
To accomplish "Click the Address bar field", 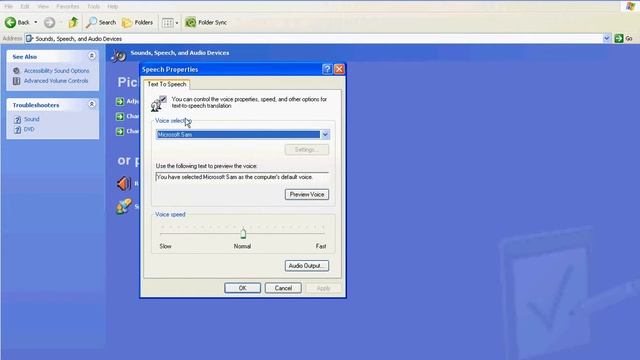I will pyautogui.click(x=314, y=39).
